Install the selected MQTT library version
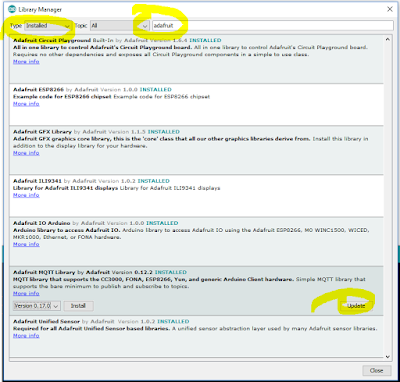The width and height of the screenshot is (400, 382). [x=78, y=306]
